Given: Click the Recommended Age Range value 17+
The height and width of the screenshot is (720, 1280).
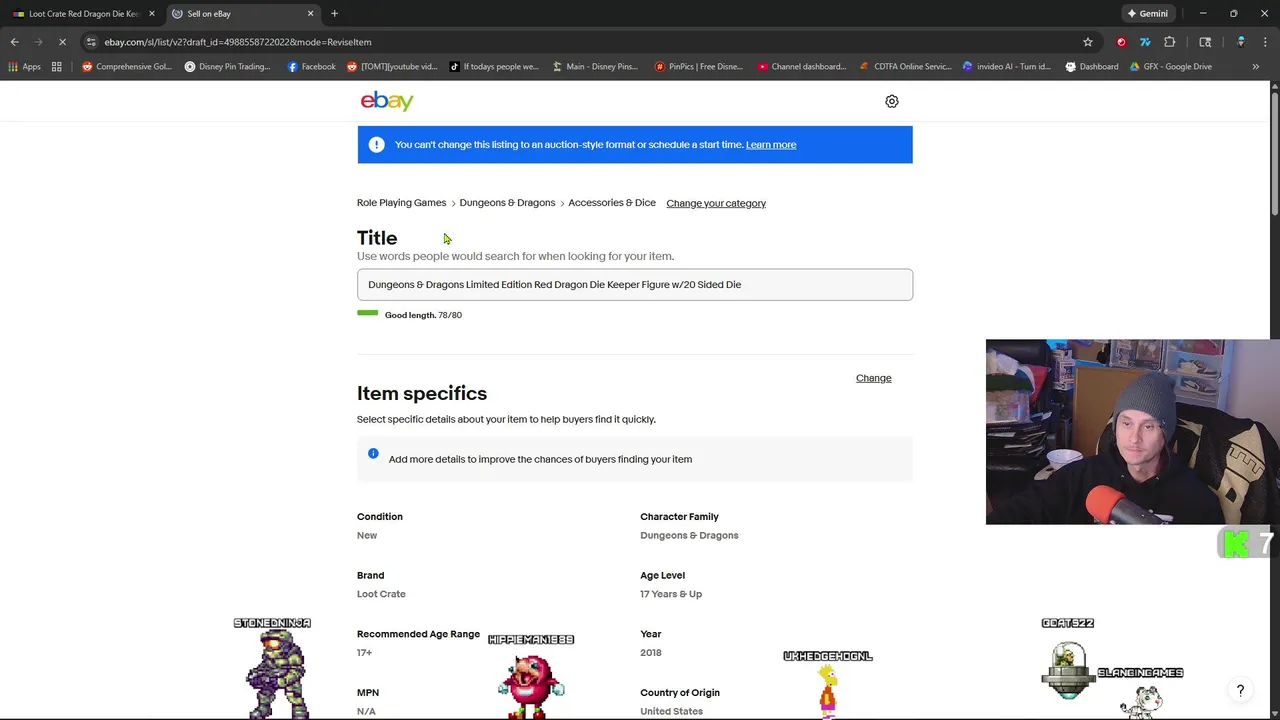Looking at the screenshot, I should (364, 653).
